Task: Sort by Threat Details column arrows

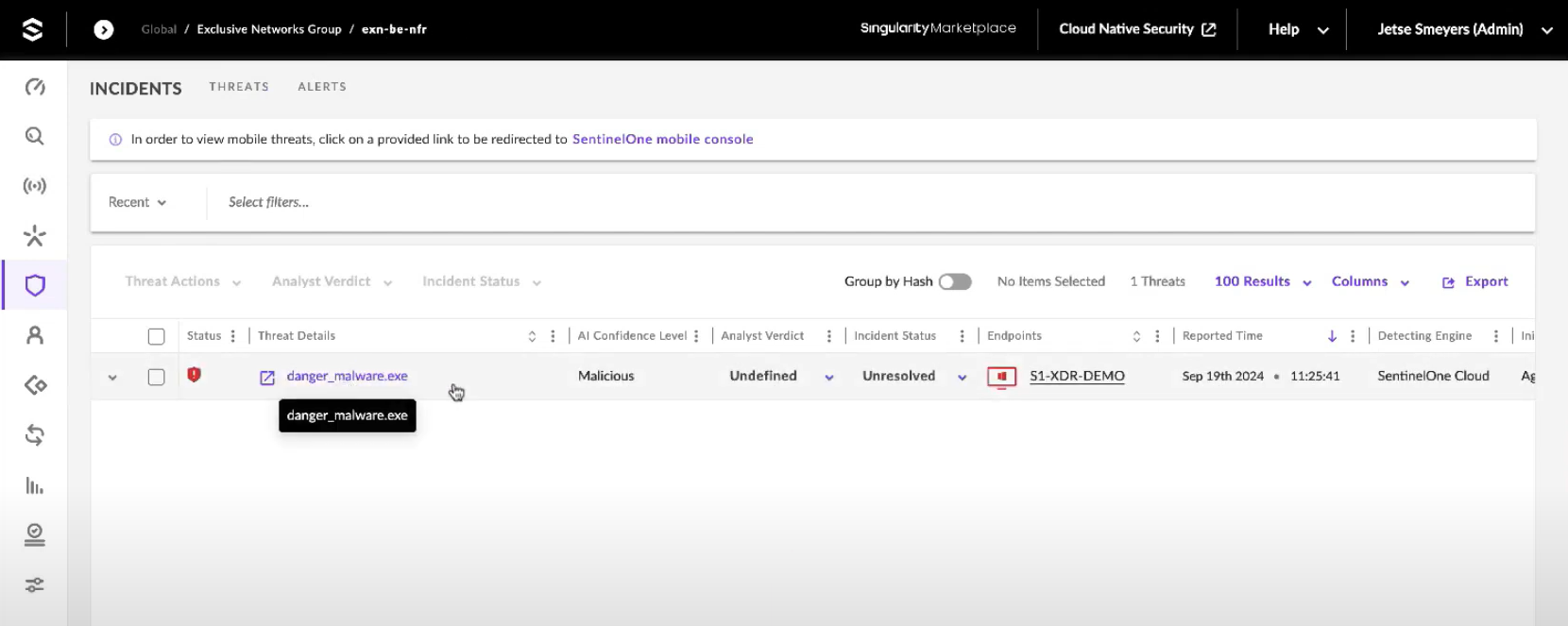Action: (532, 336)
